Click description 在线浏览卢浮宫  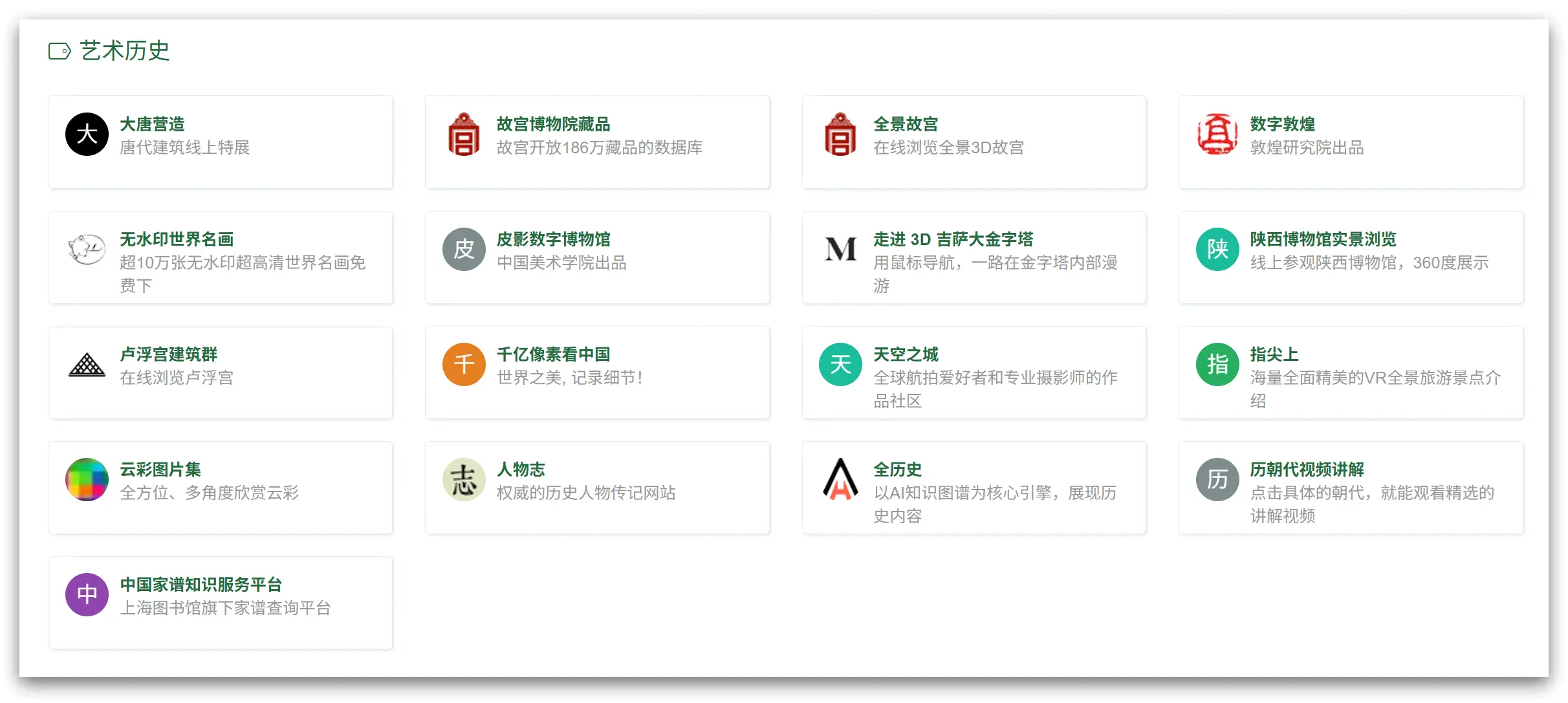point(177,378)
